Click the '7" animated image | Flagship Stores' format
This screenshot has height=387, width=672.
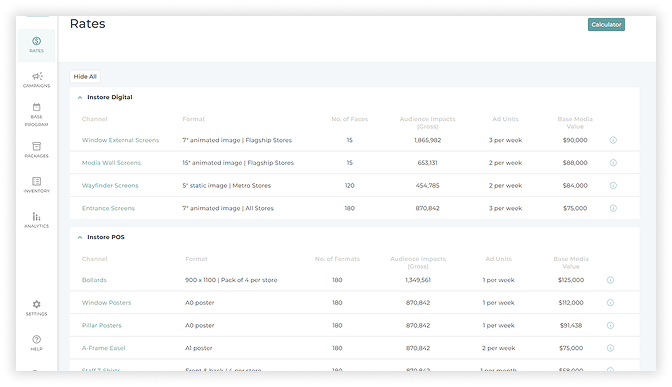click(x=237, y=140)
